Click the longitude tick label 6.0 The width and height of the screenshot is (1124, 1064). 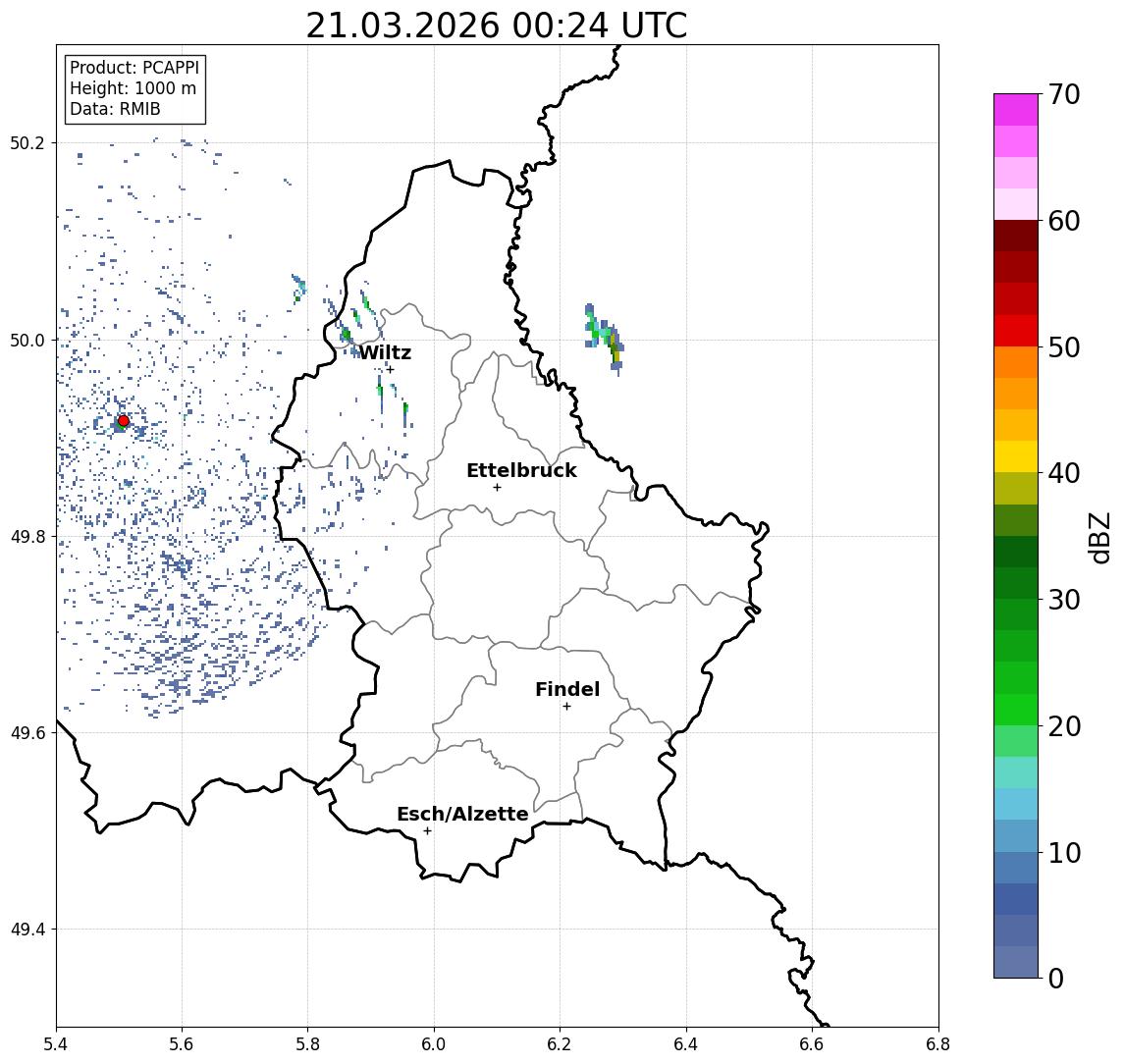[435, 1044]
